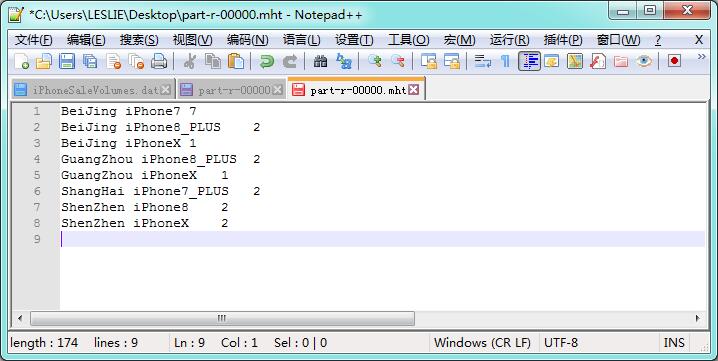Viewport: 718px width, 361px height.
Task: Close the iPhoneSaleVolumes.dat tab
Action: [x=166, y=90]
